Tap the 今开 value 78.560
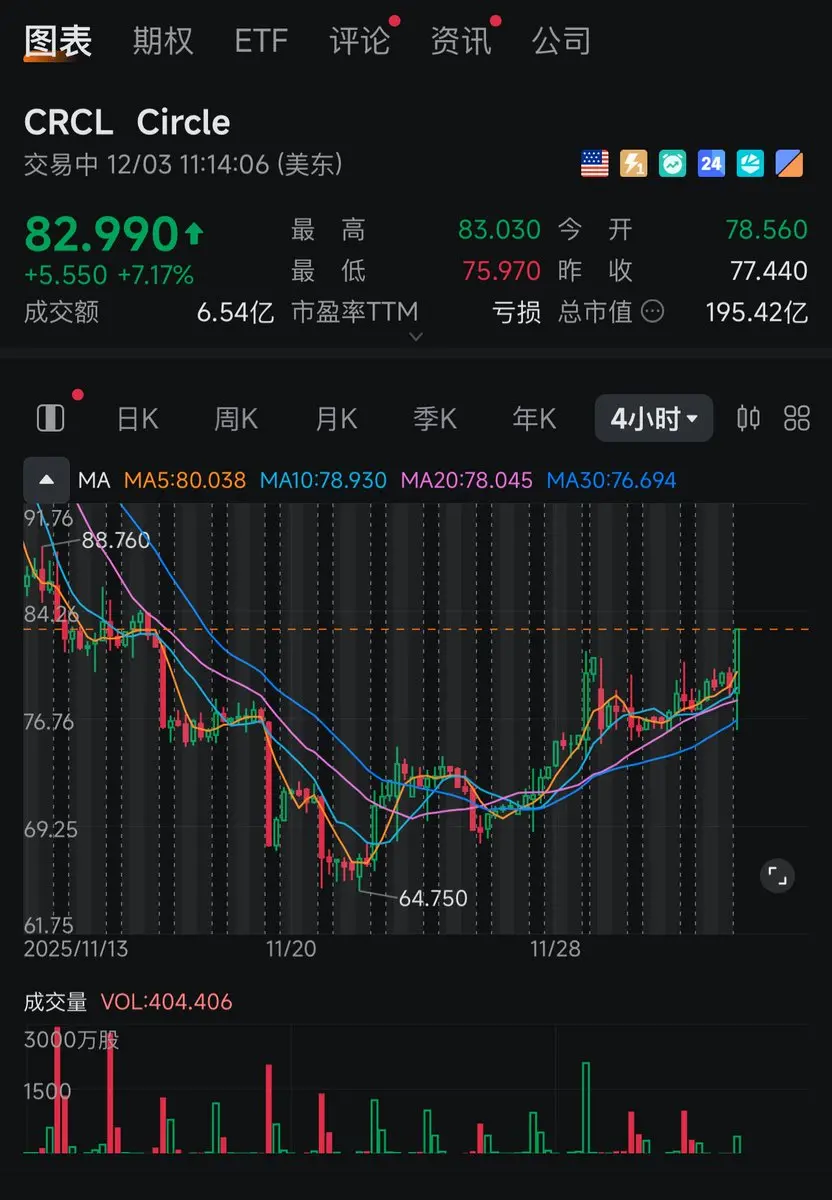The image size is (832, 1200). (x=767, y=230)
